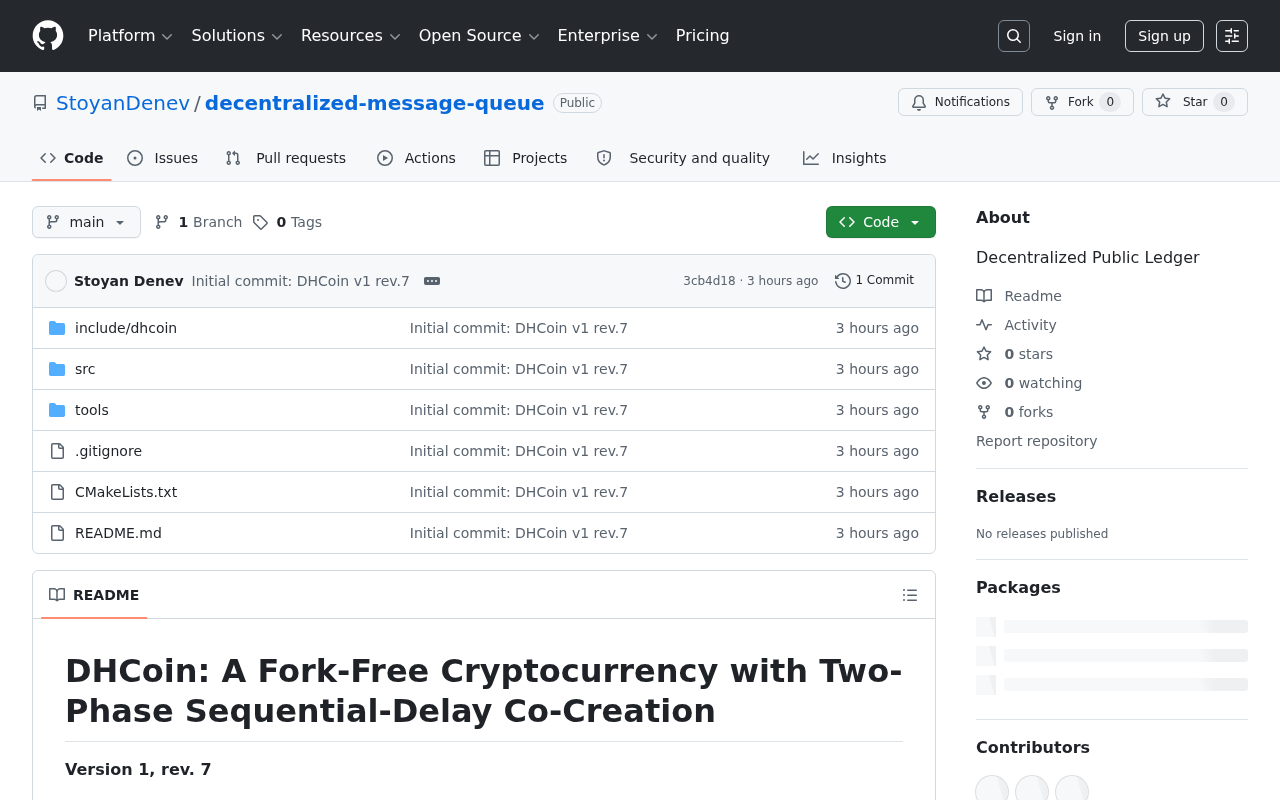Open the green Code dropdown button
Screen dimensions: 1280x800
881,222
